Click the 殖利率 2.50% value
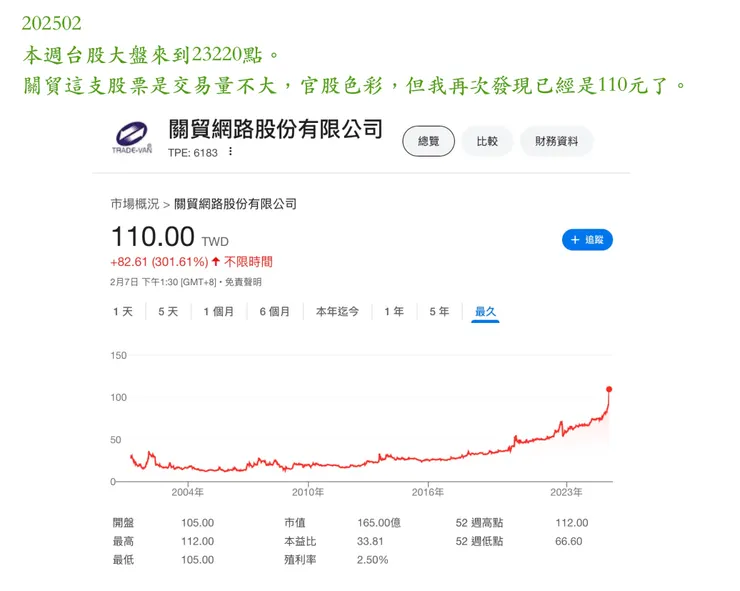This screenshot has width=740, height=591. (372, 560)
